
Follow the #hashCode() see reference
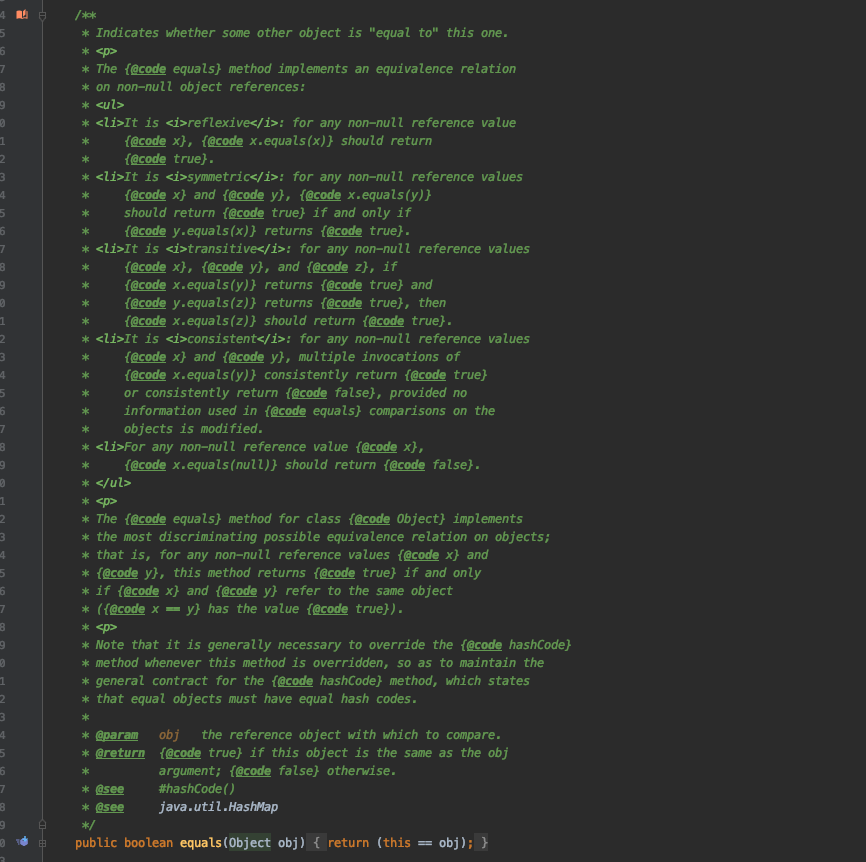[x=197, y=789]
